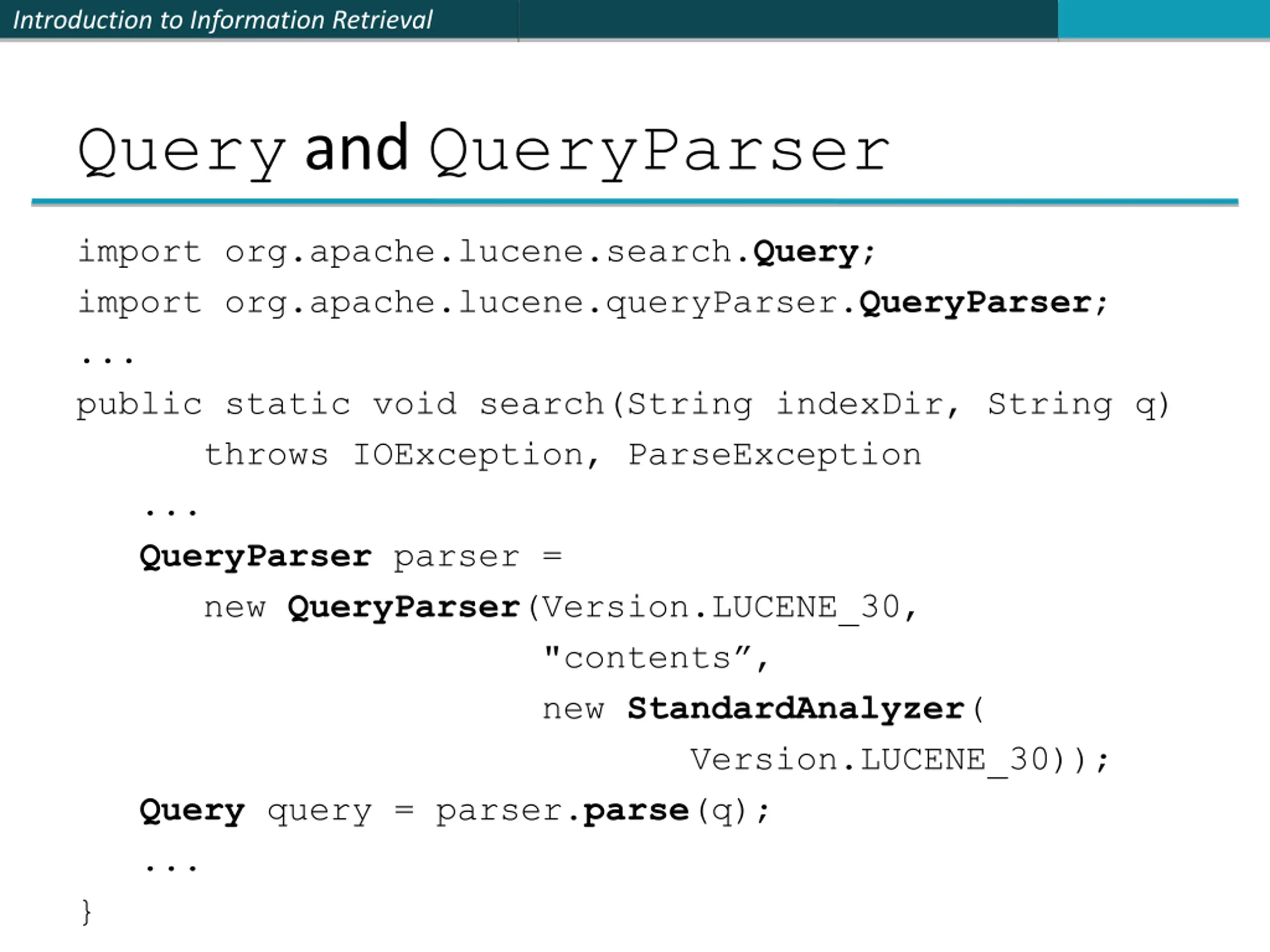Click the word 'throws'
Screen dimensions: 1270x952
266,455
